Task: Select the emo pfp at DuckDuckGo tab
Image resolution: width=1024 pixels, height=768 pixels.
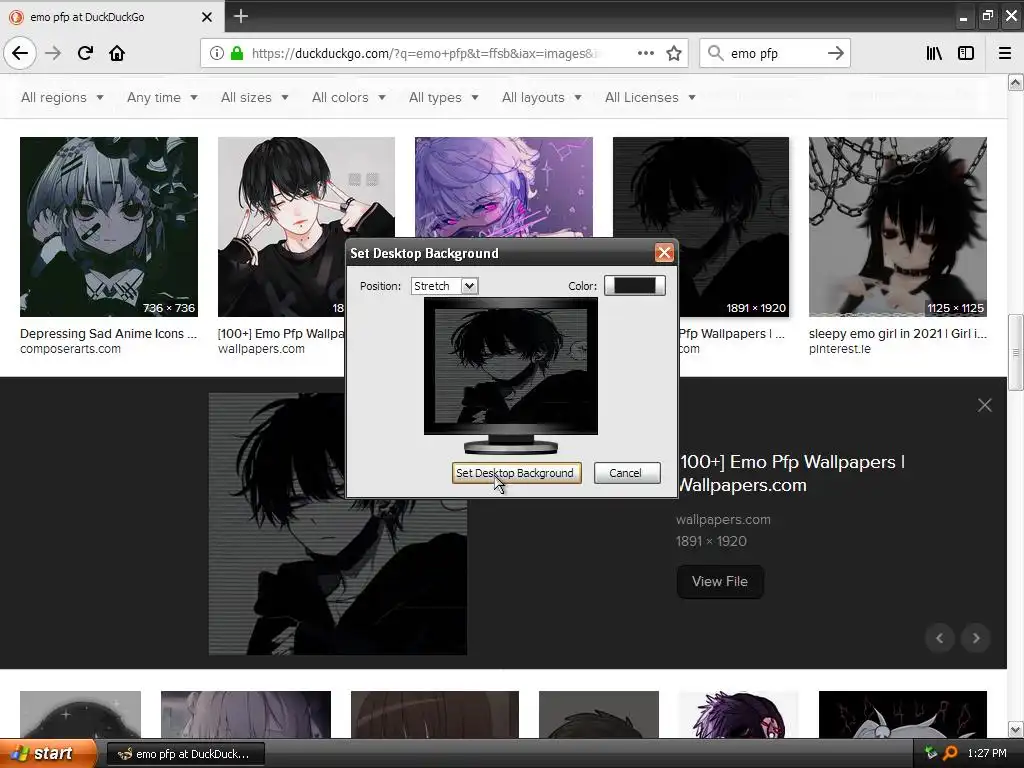Action: (112, 17)
